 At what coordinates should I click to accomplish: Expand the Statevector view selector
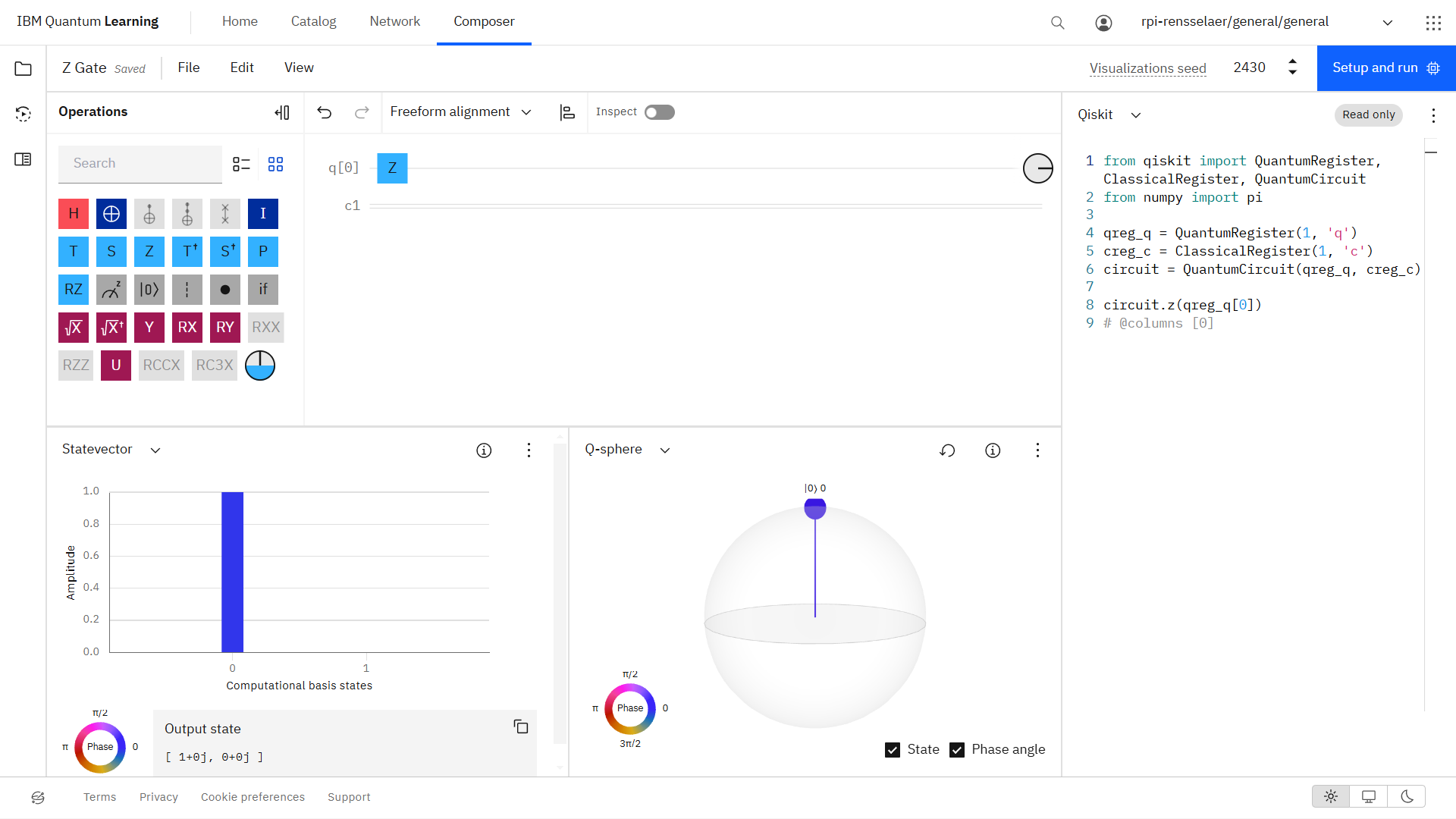[111, 450]
